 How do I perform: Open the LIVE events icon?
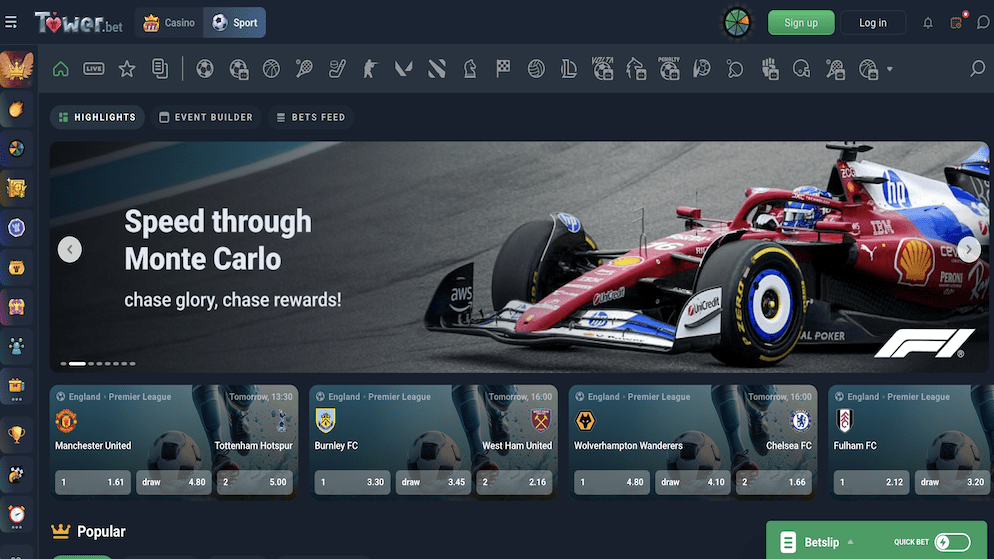click(94, 68)
